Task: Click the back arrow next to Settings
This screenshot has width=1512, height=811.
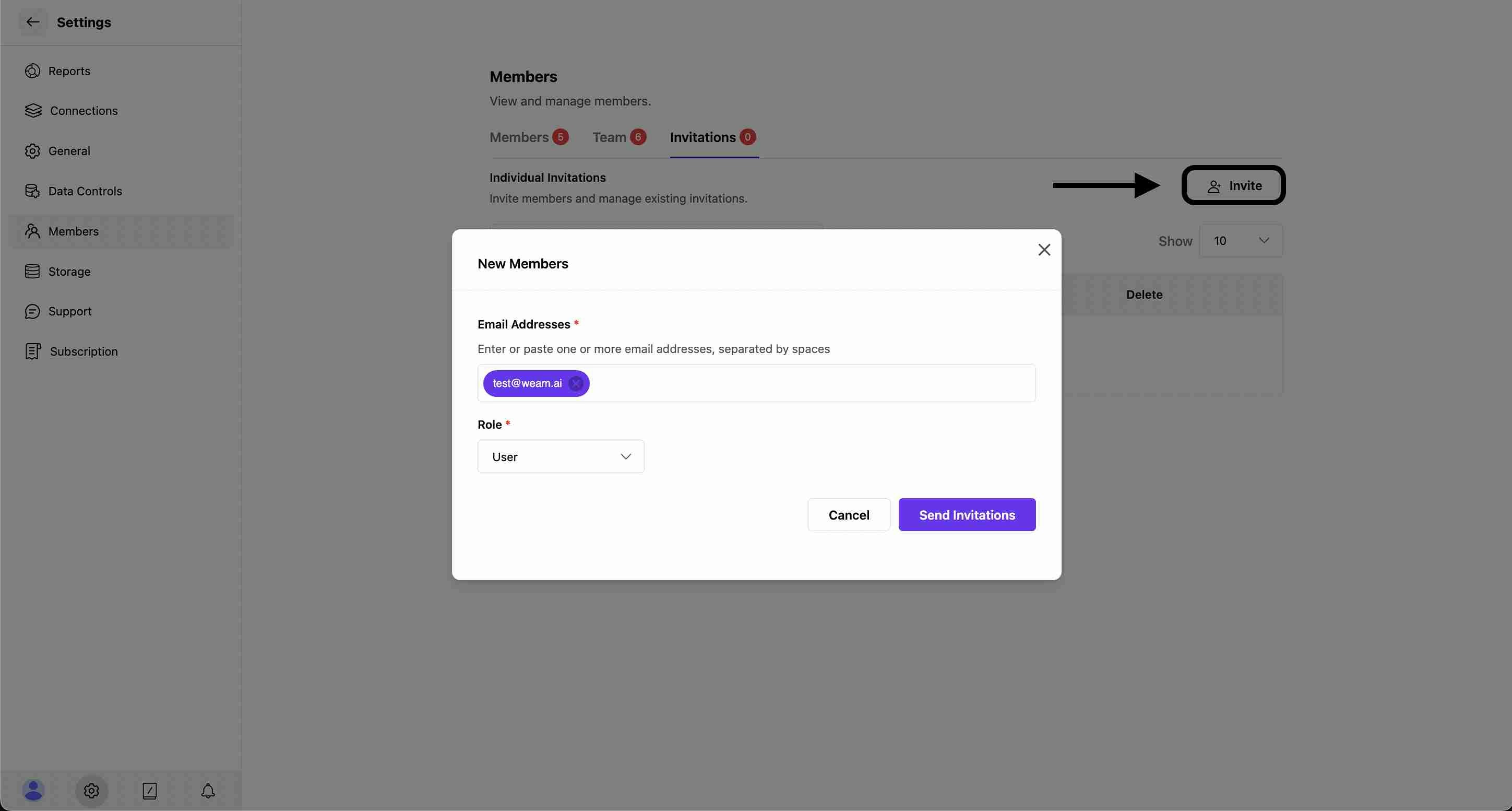Action: click(x=33, y=22)
